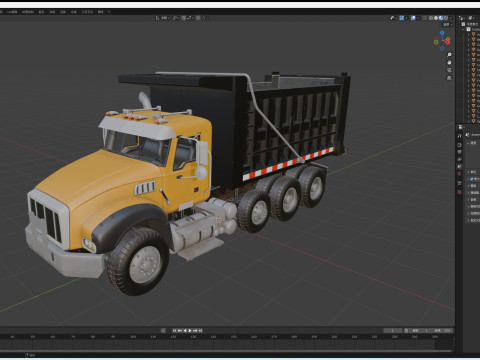Click the current frame number field

pos(393,331)
